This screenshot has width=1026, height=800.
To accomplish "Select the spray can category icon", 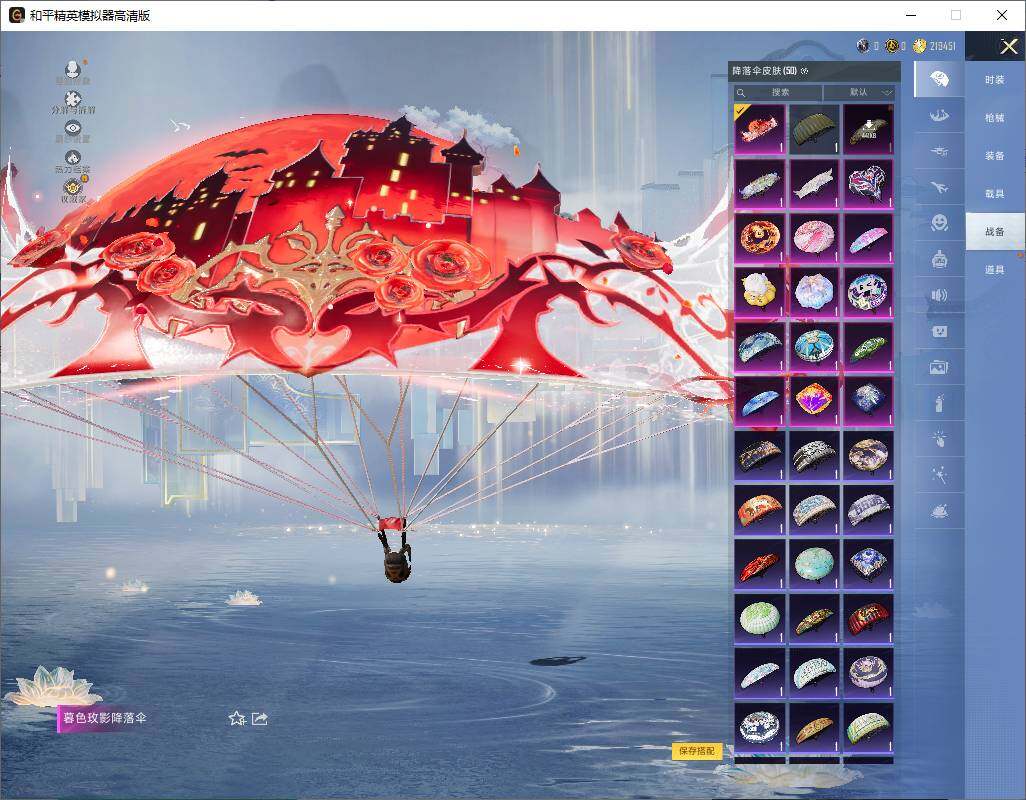I will click(x=939, y=404).
